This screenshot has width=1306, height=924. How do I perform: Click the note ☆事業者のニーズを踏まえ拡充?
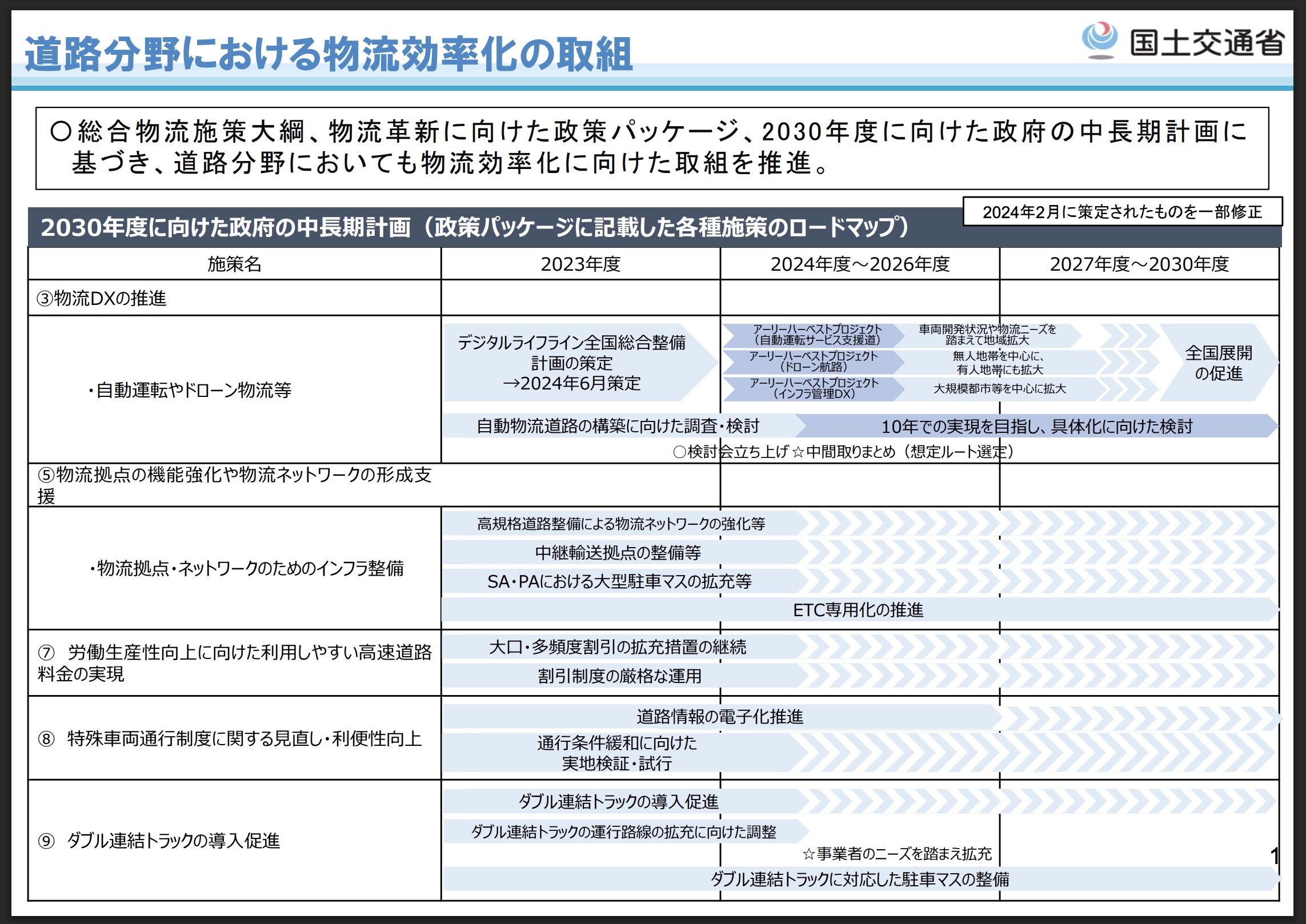[x=897, y=854]
